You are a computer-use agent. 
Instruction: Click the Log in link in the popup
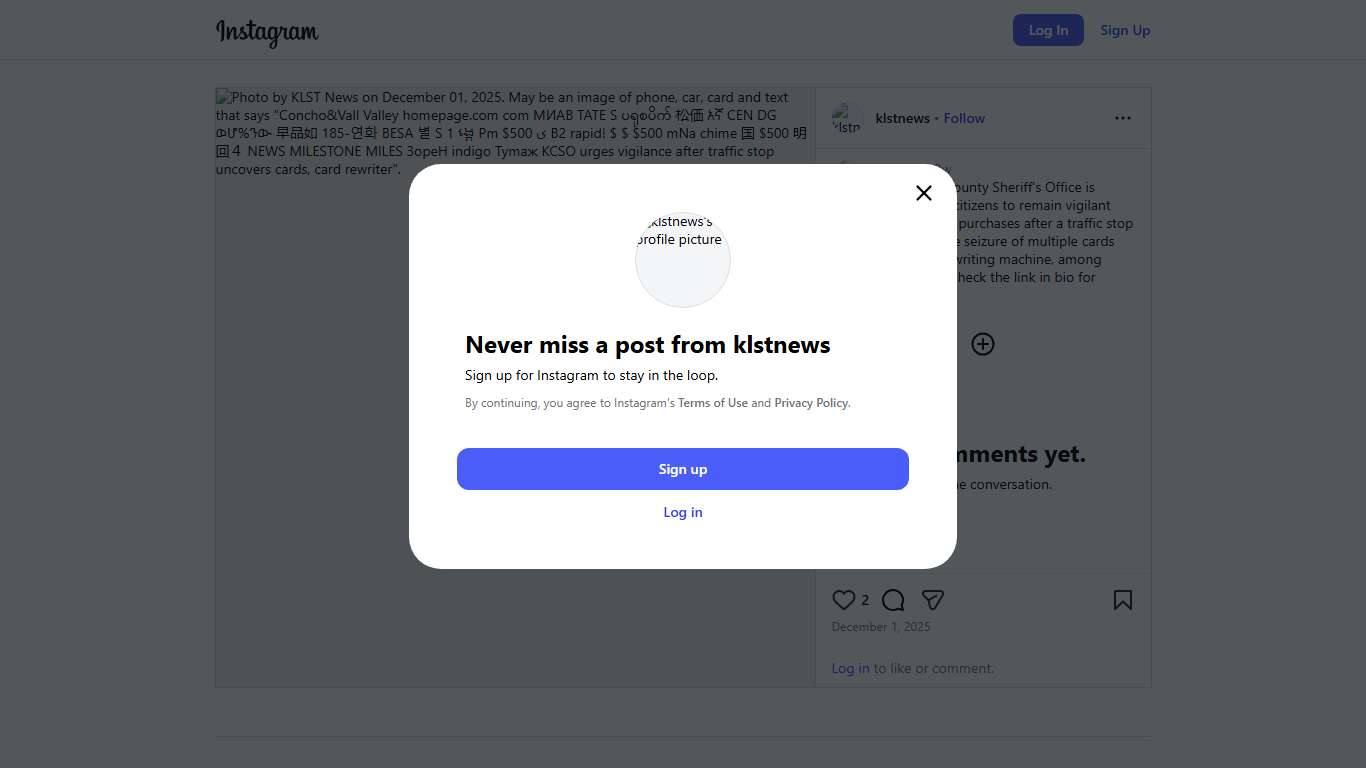(x=683, y=512)
